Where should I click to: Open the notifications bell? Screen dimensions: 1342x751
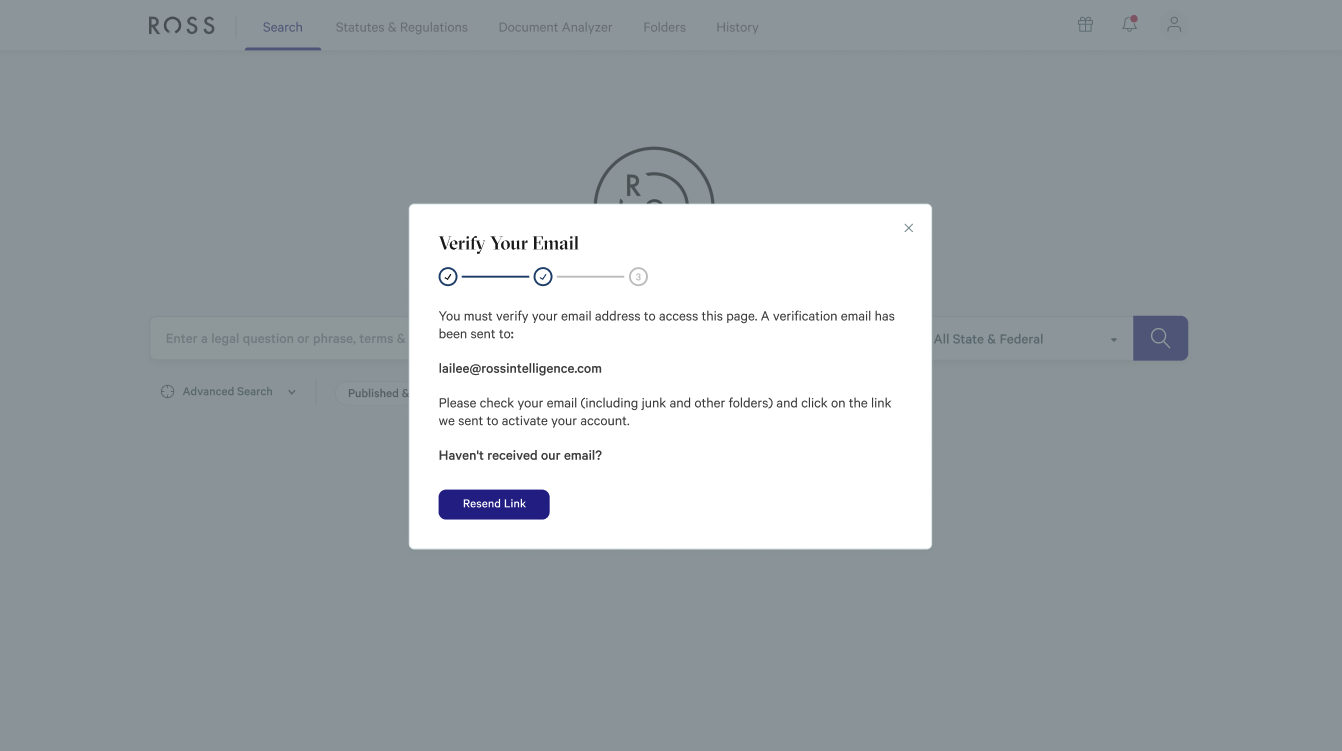click(x=1129, y=24)
